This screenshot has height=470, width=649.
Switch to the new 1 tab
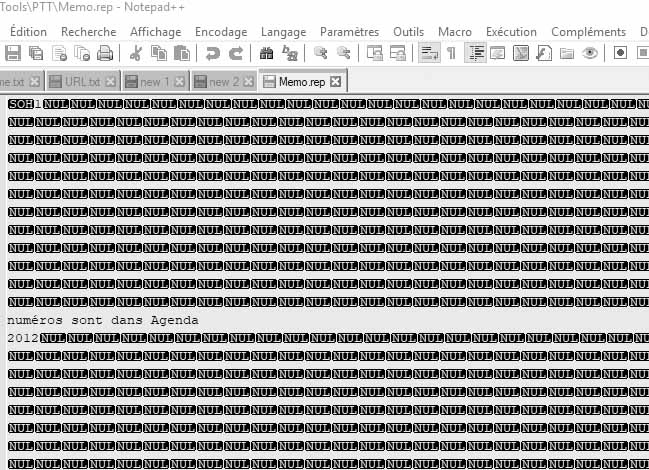click(154, 82)
